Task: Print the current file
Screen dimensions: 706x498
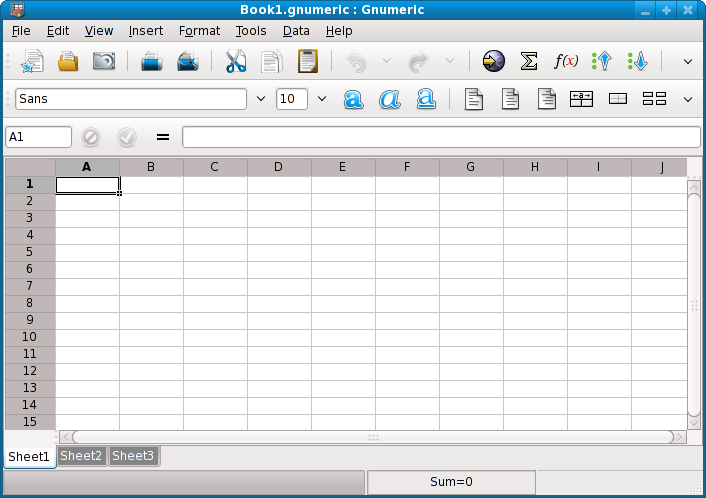Action: pyautogui.click(x=152, y=61)
